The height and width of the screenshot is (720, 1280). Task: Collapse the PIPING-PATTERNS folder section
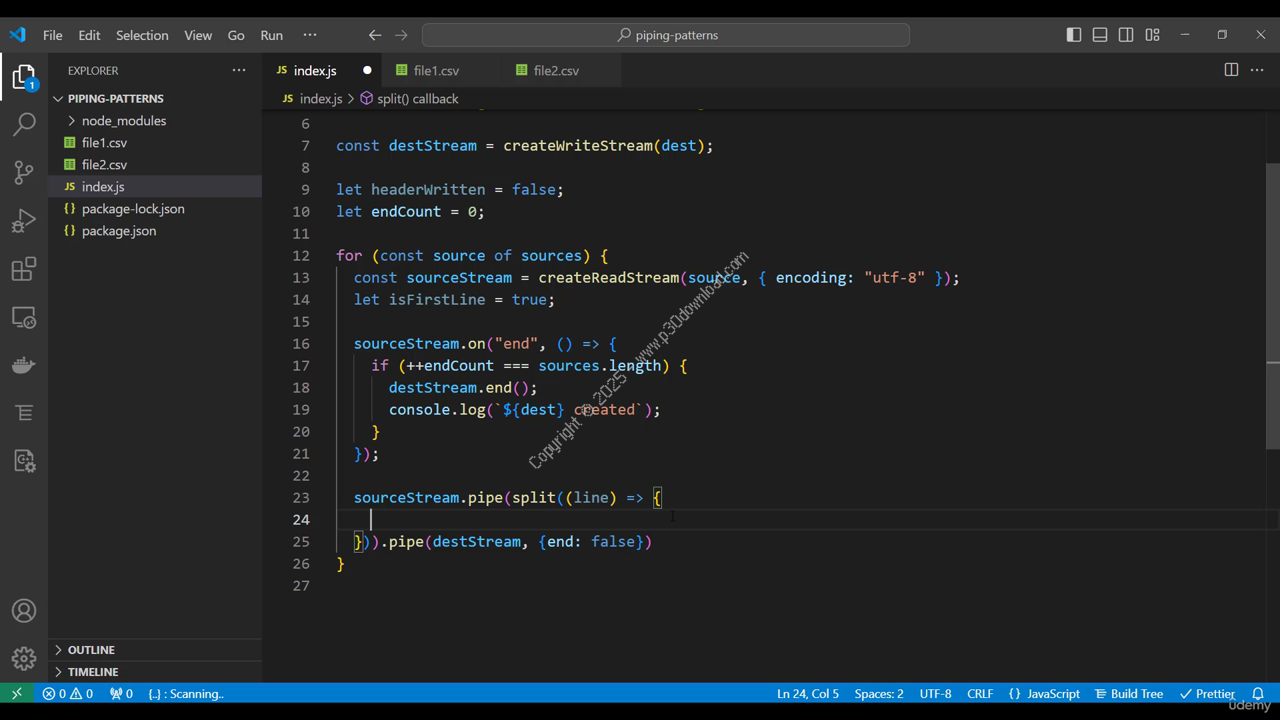click(x=155, y=98)
